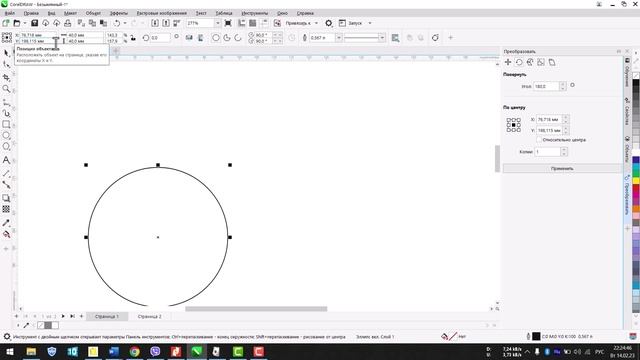Image resolution: width=640 pixels, height=360 pixels.
Task: Click the Scale and mirror tab in docker
Action: [x=530, y=62]
